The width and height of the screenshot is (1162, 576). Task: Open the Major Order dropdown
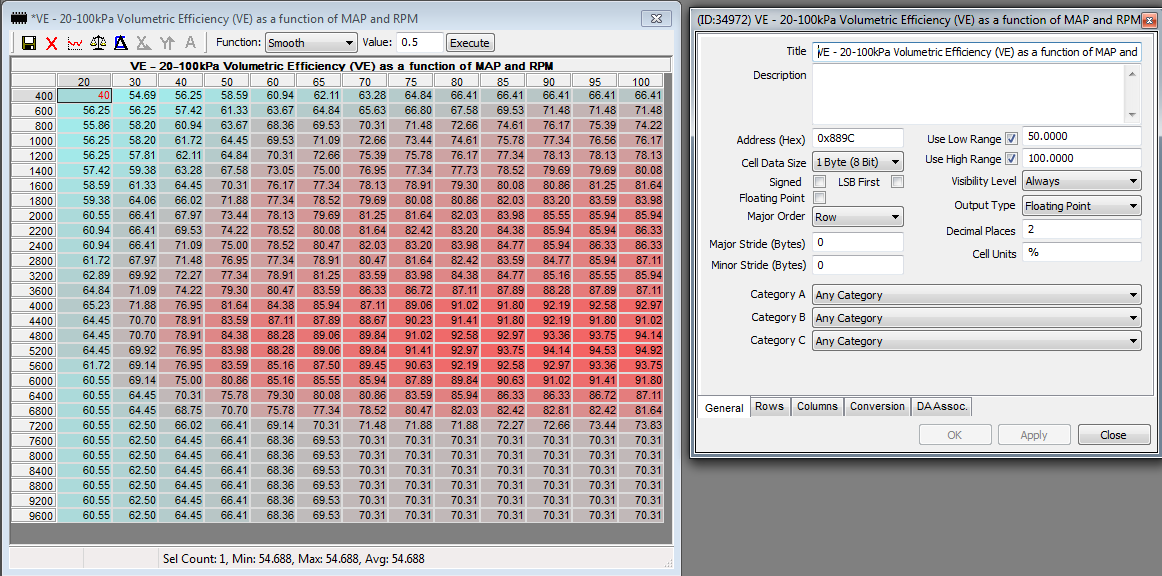click(x=857, y=217)
